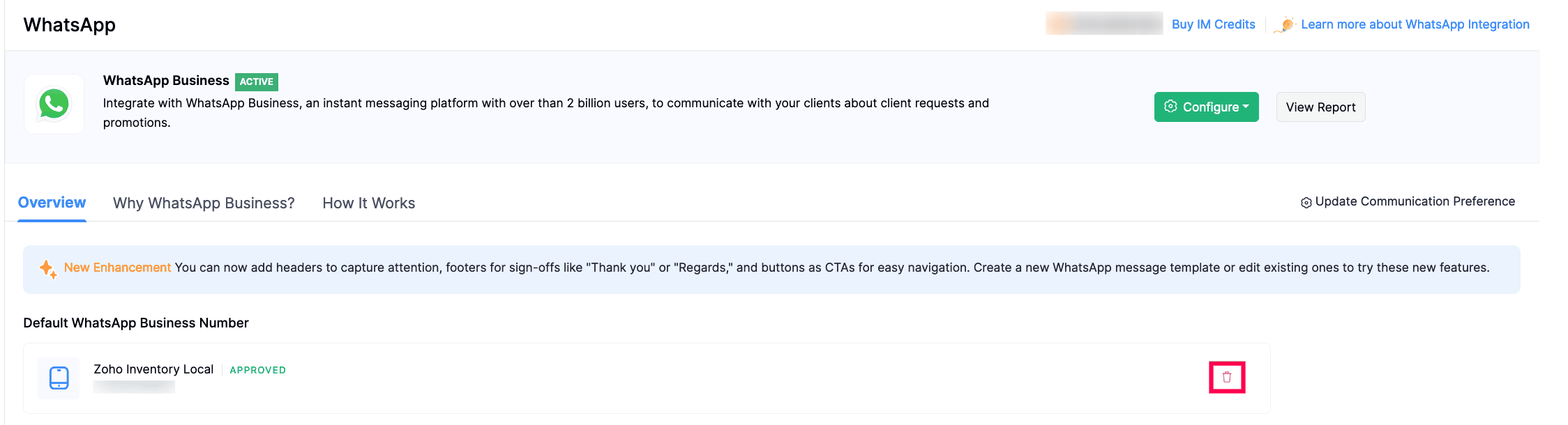Follow the Buy IM Credits link
1568x425 pixels.
[x=1213, y=24]
